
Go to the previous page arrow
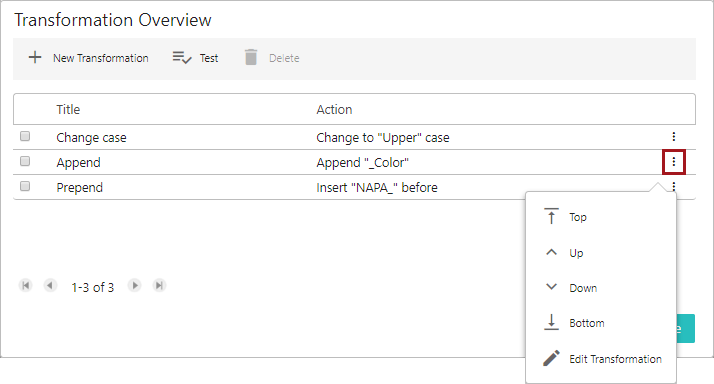tap(50, 286)
